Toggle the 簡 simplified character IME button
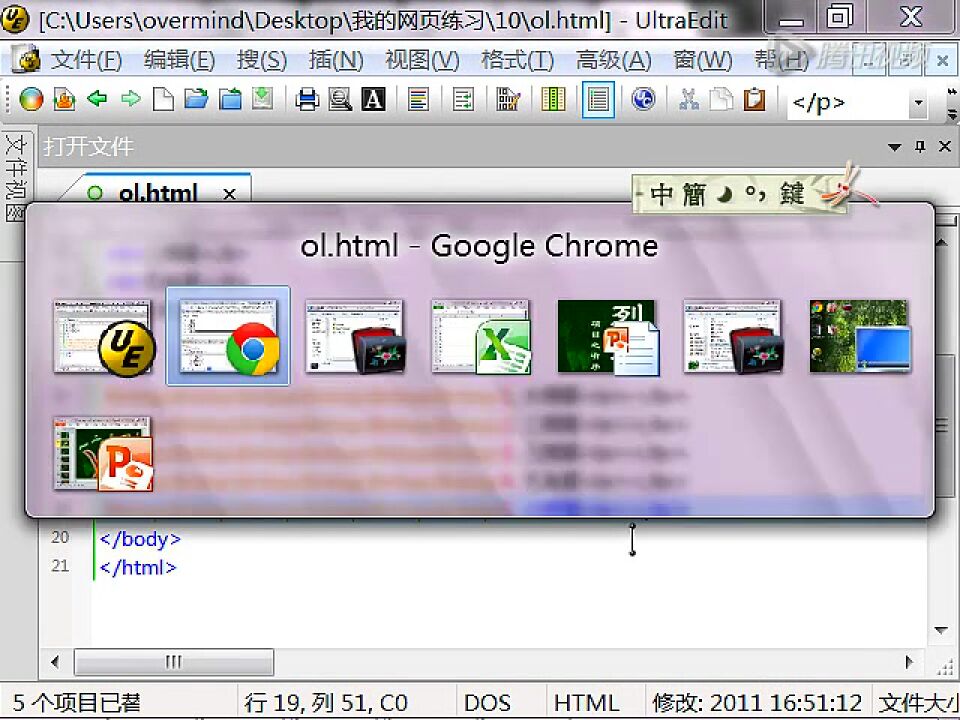This screenshot has width=960, height=720. (694, 195)
